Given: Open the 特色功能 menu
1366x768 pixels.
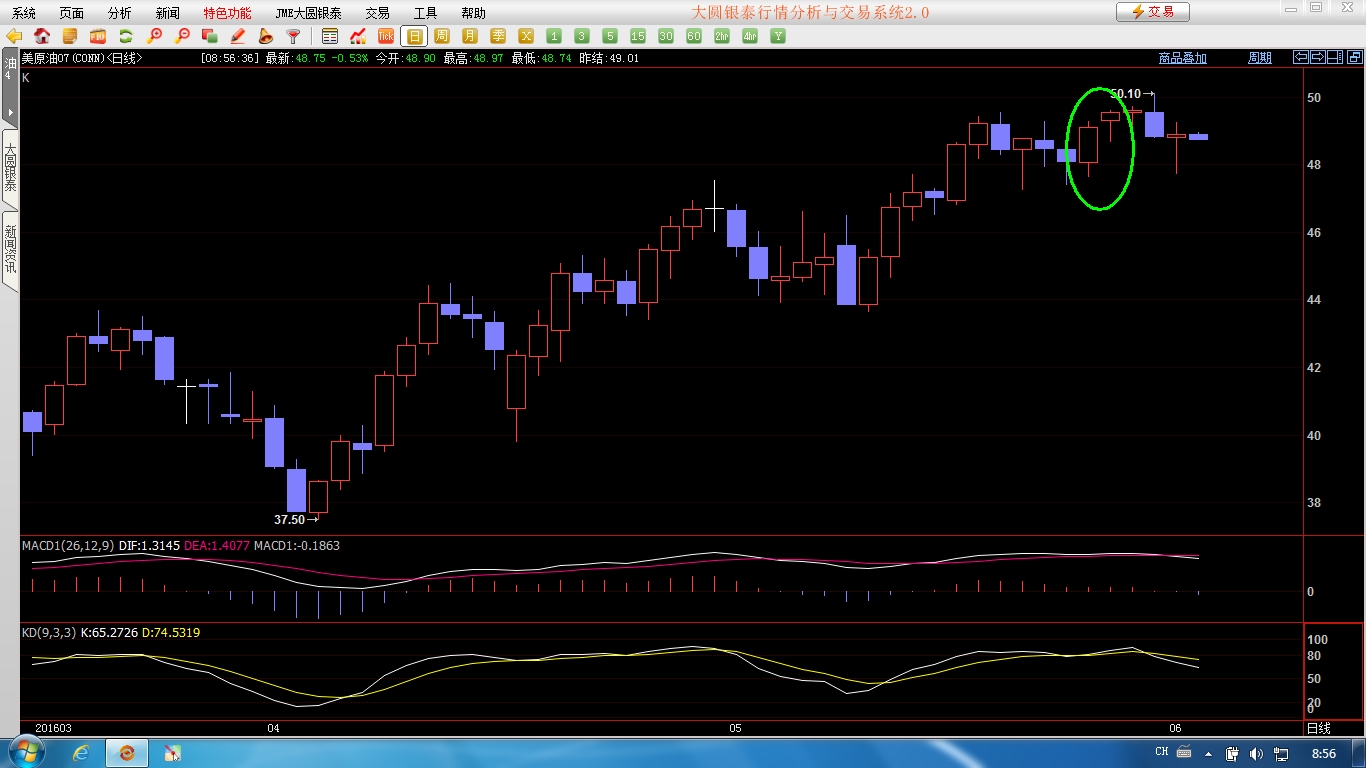Looking at the screenshot, I should tap(227, 13).
